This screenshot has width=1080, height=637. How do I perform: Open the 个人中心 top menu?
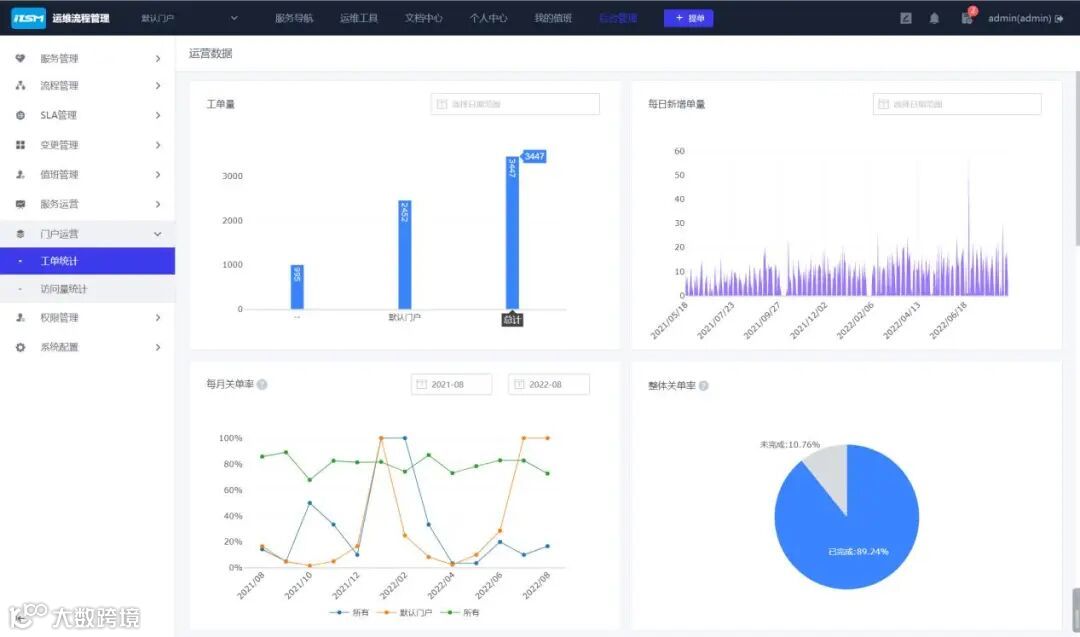pyautogui.click(x=488, y=18)
